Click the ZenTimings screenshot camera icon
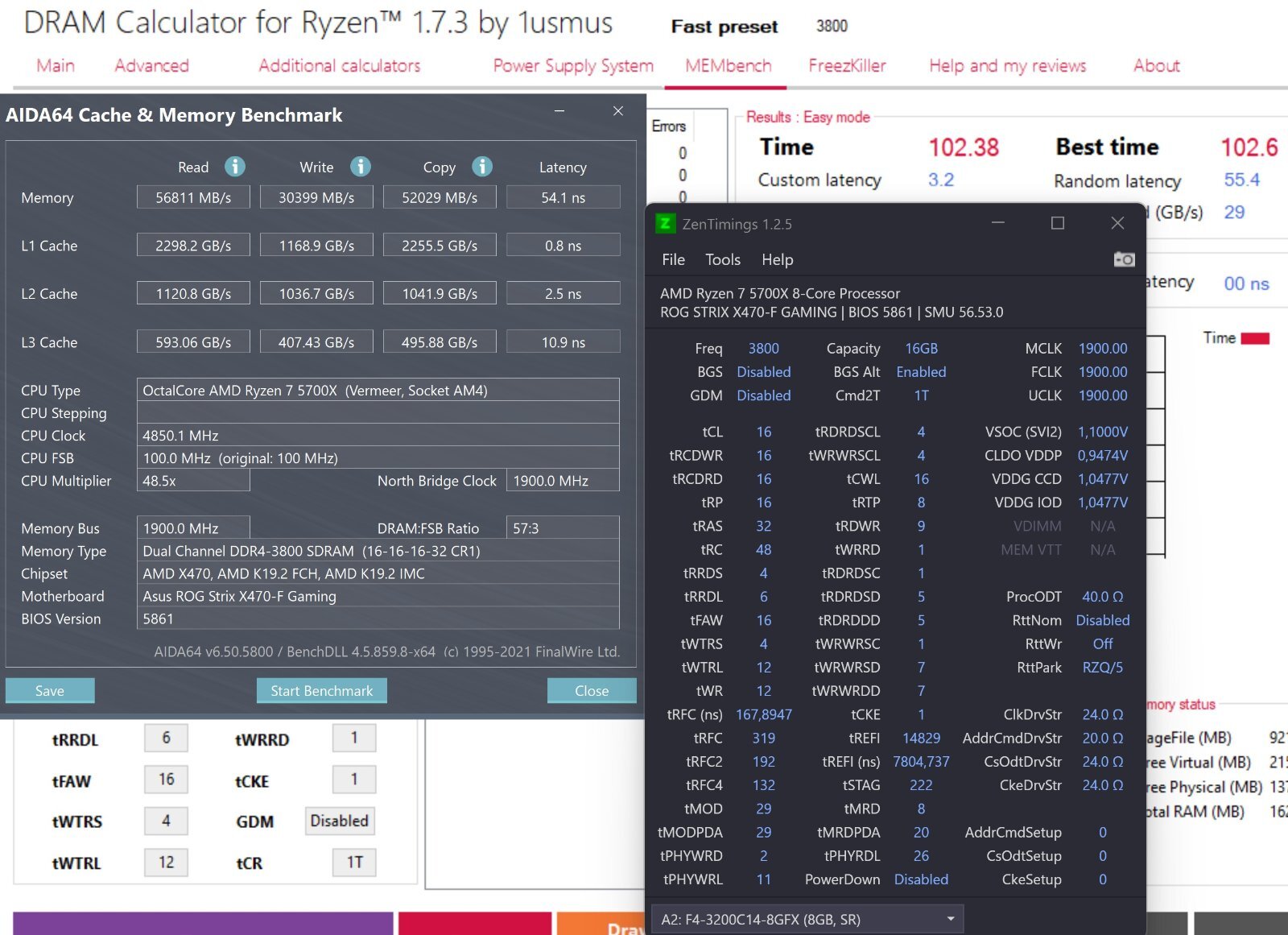The image size is (1288, 935). [x=1124, y=259]
